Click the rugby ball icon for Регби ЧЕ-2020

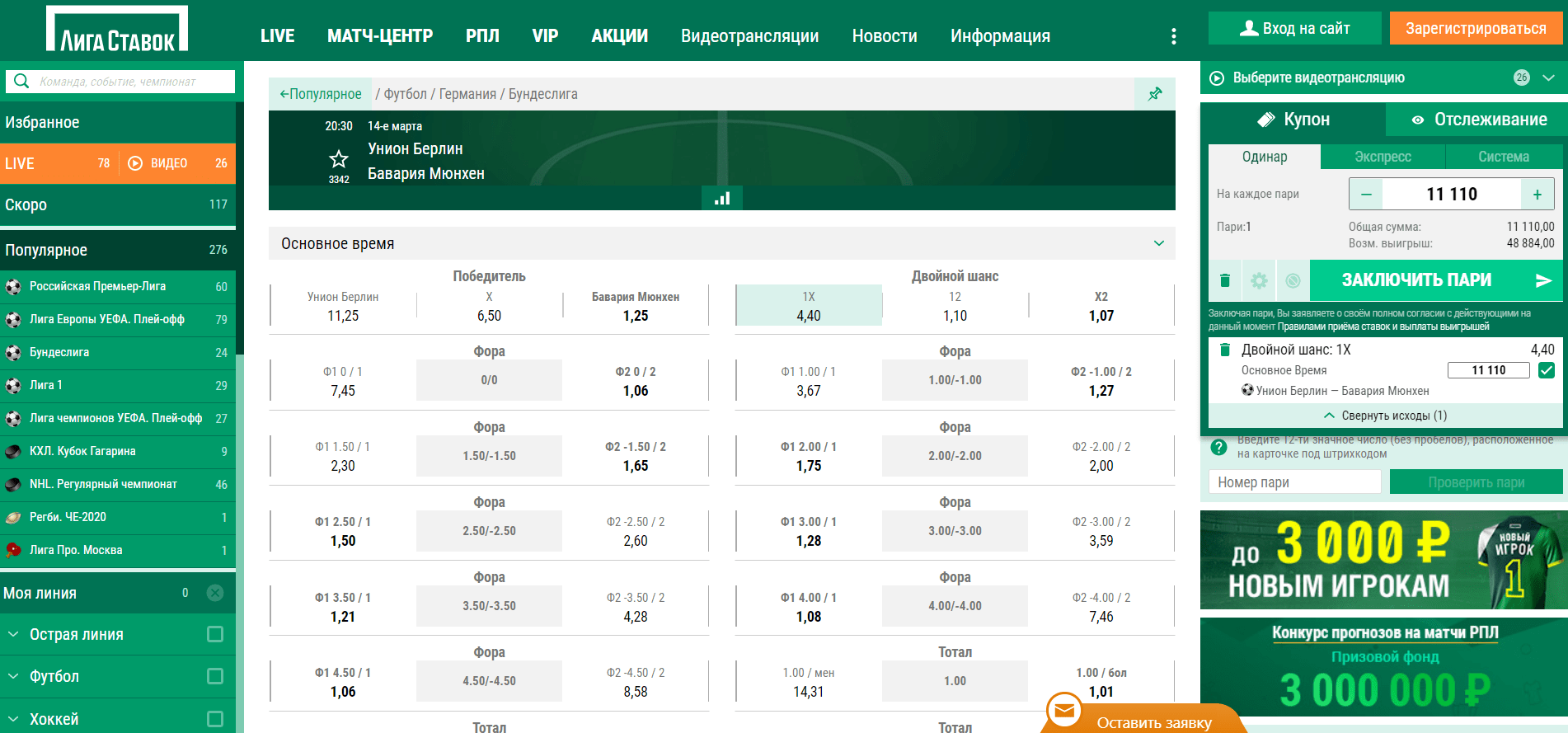click(x=13, y=518)
